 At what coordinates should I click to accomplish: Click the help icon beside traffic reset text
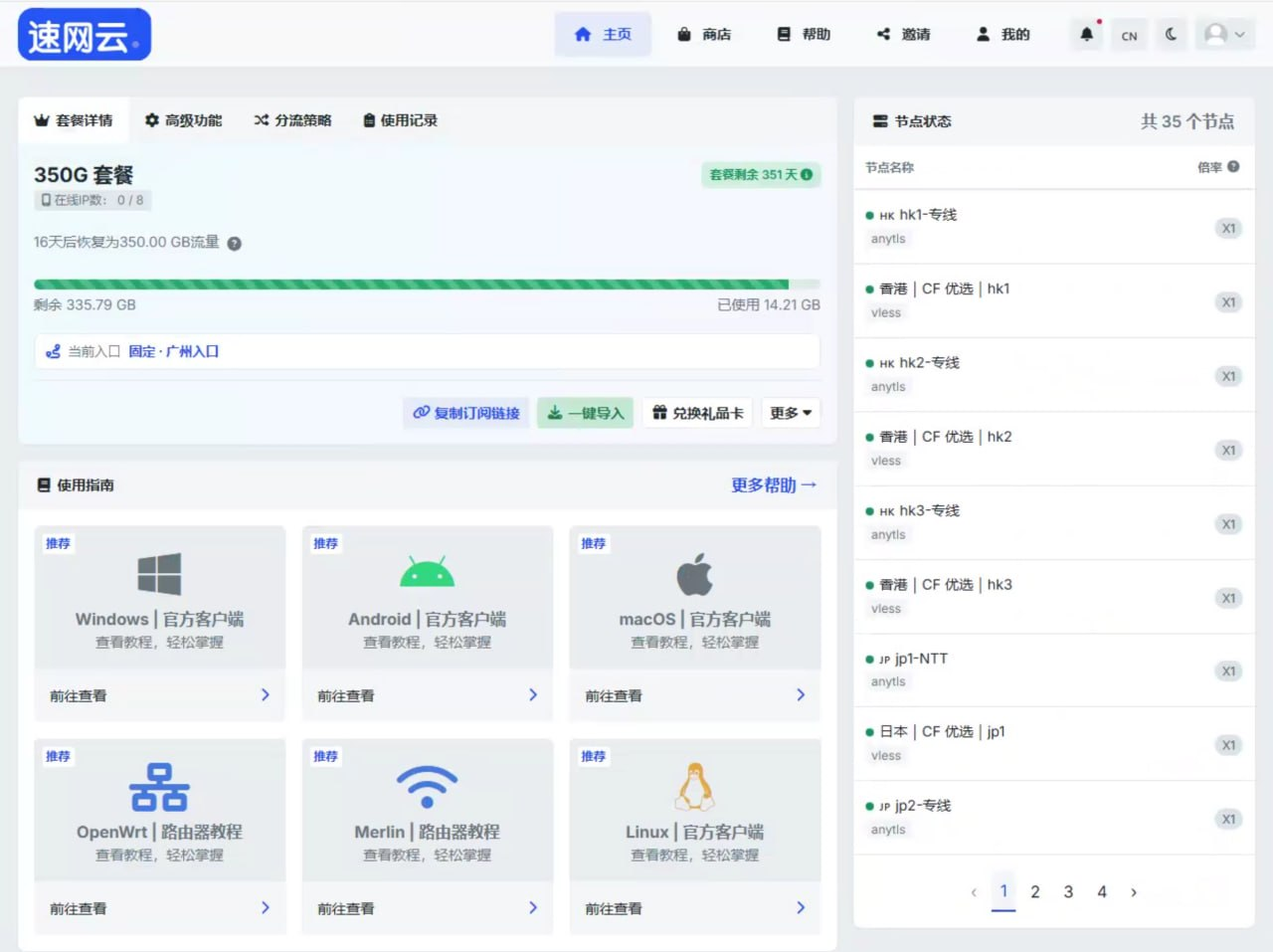pos(235,243)
